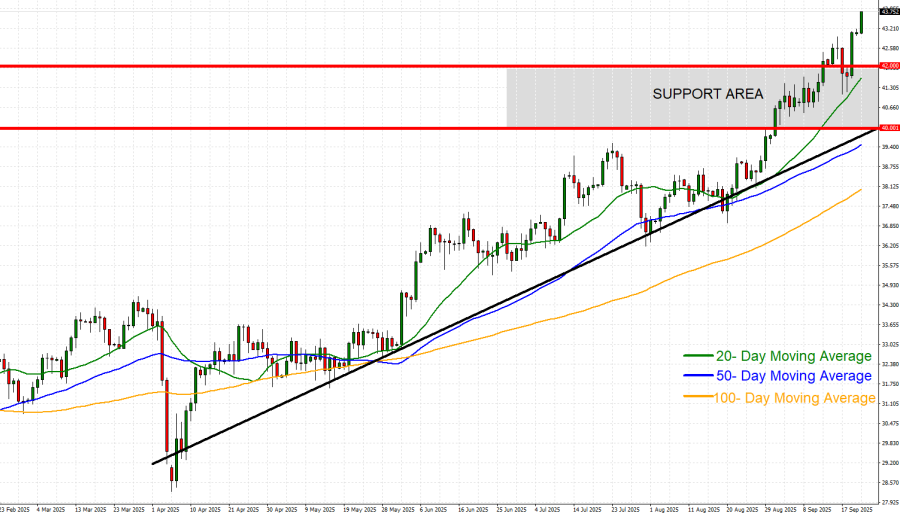Click the SUPPORT AREA text label

coord(708,94)
